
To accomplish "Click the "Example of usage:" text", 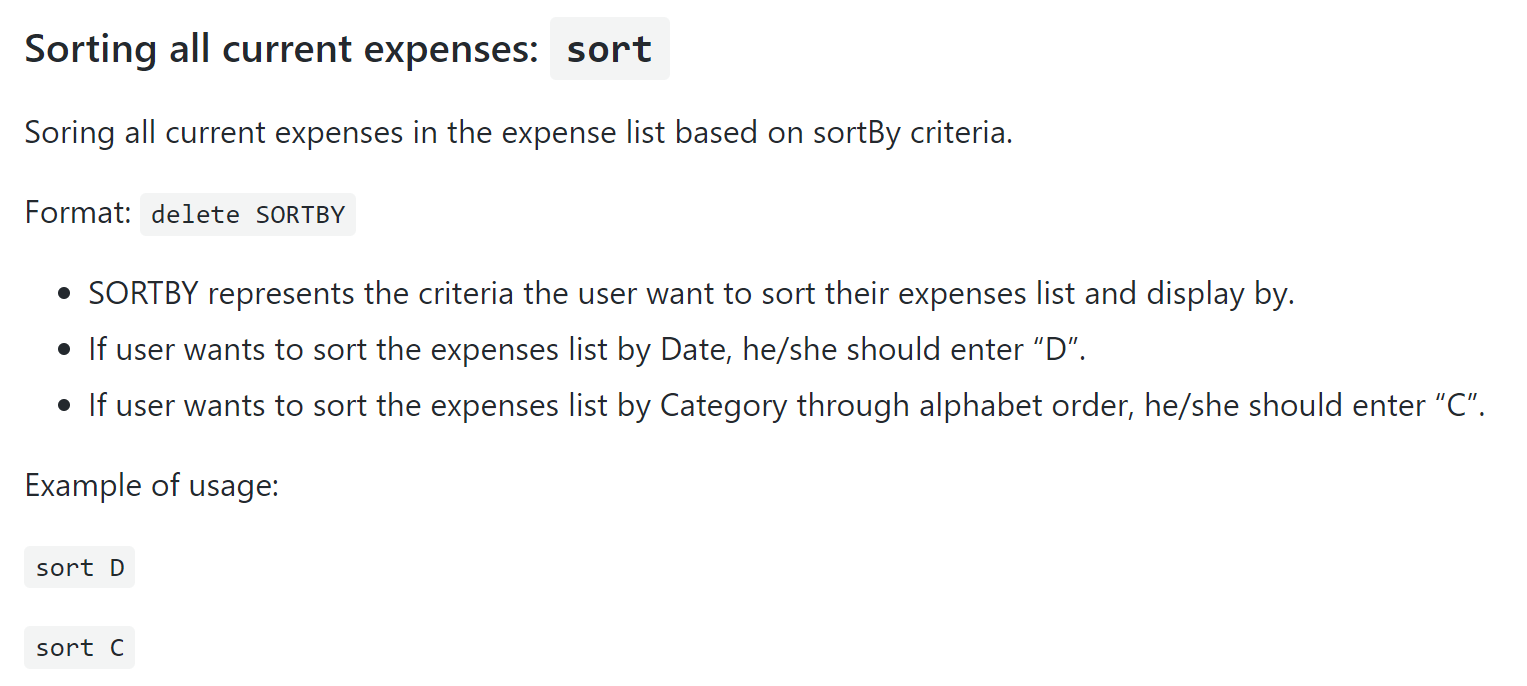I will tap(151, 486).
